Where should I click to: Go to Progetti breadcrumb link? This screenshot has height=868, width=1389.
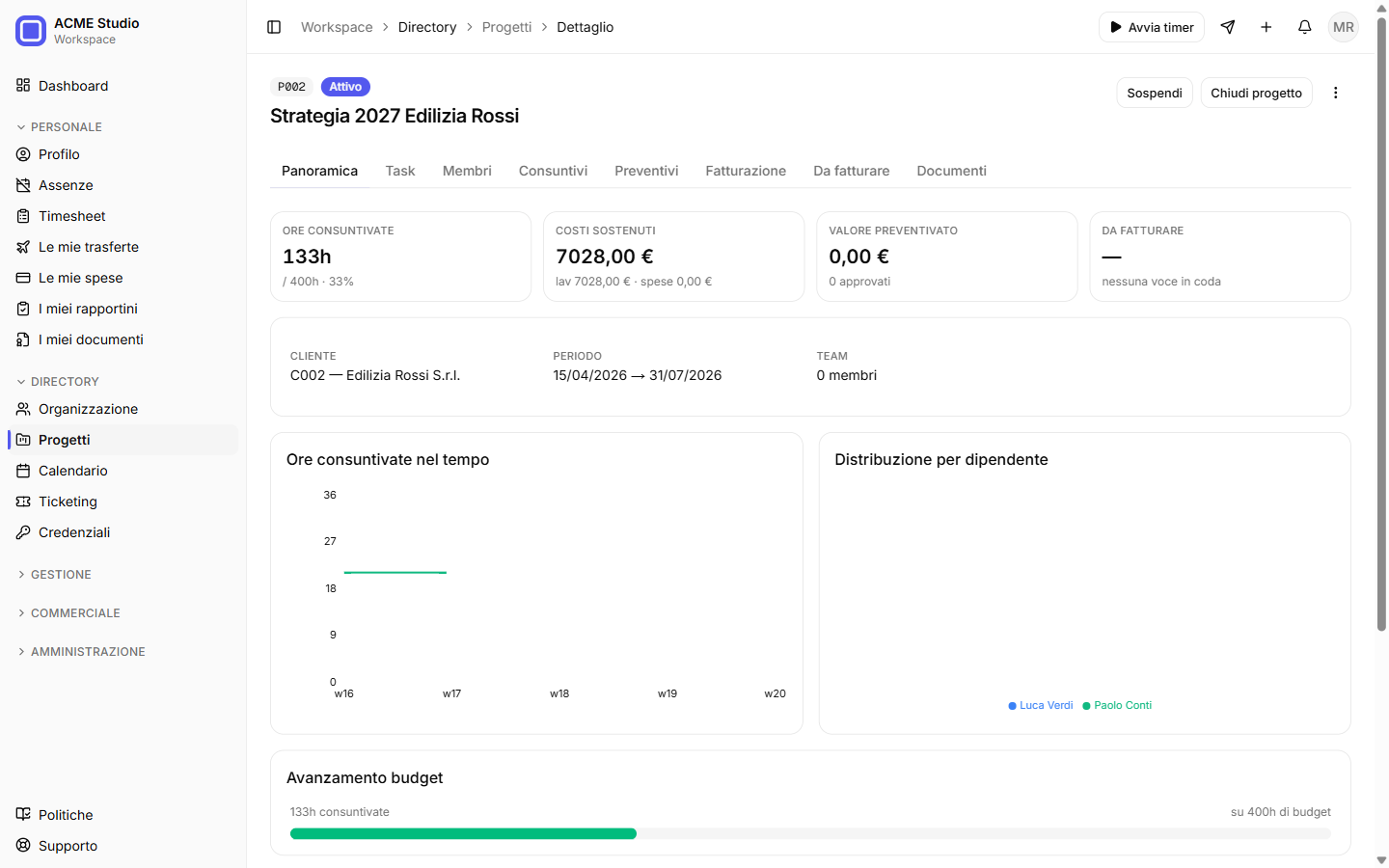click(506, 27)
